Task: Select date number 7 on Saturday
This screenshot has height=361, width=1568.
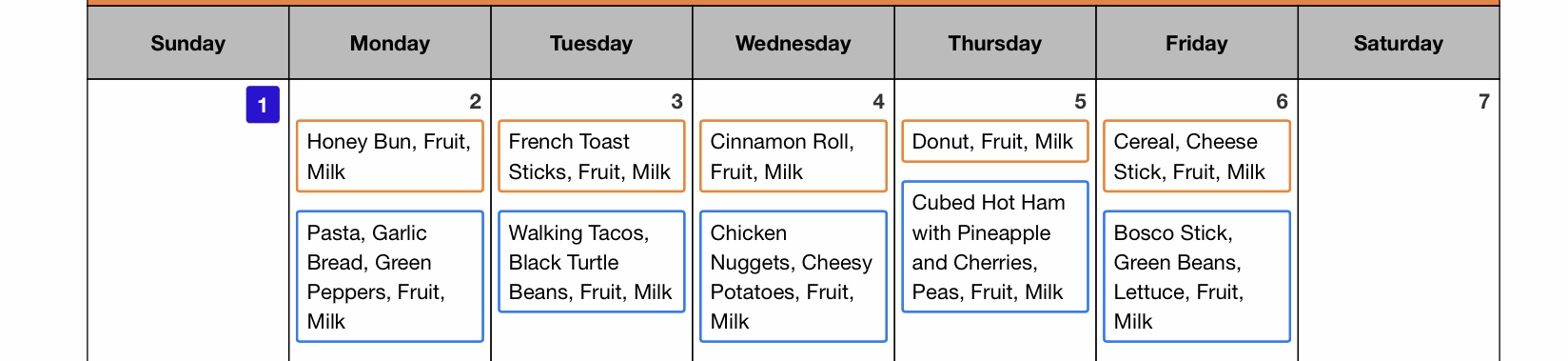Action: click(1483, 102)
